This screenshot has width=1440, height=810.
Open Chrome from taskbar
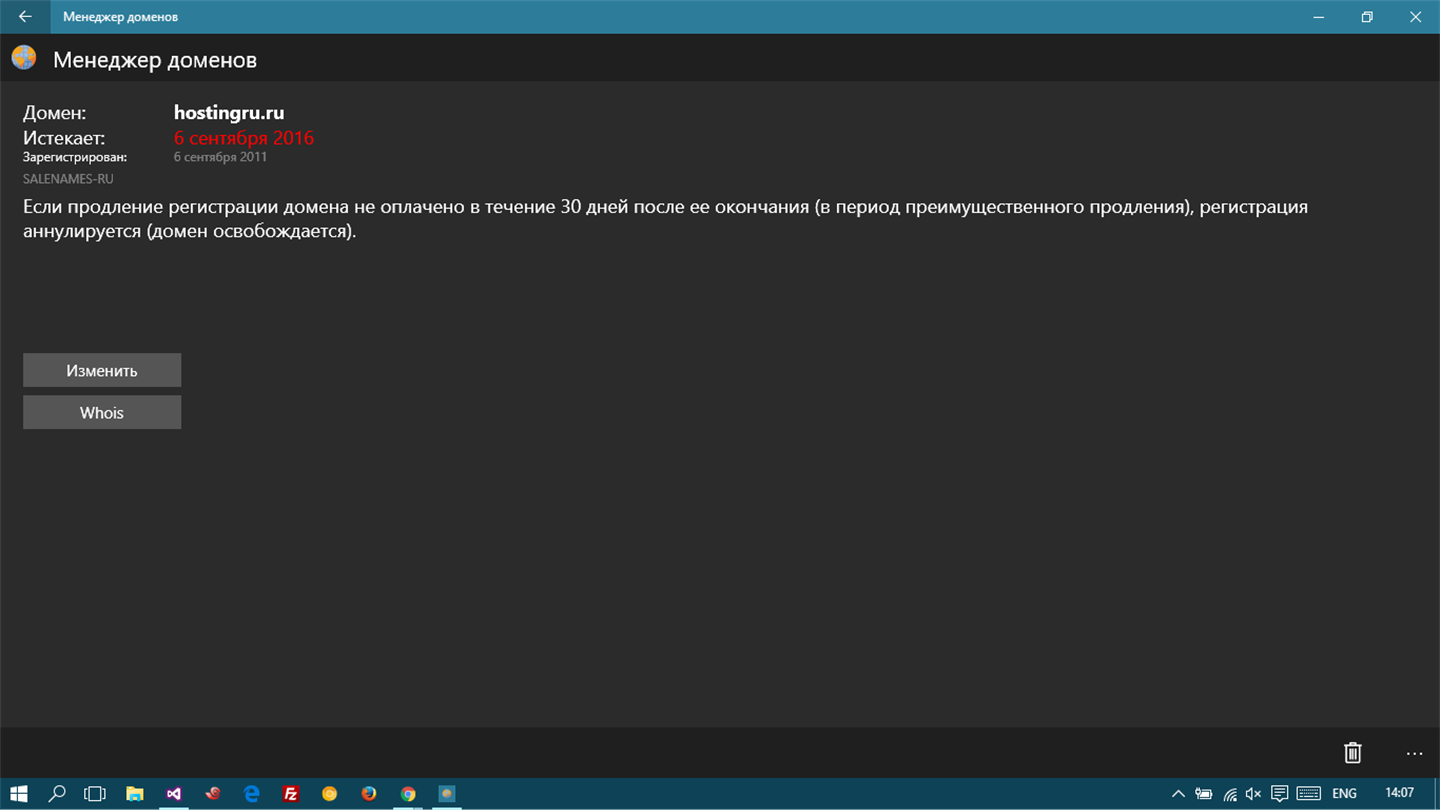(x=408, y=794)
